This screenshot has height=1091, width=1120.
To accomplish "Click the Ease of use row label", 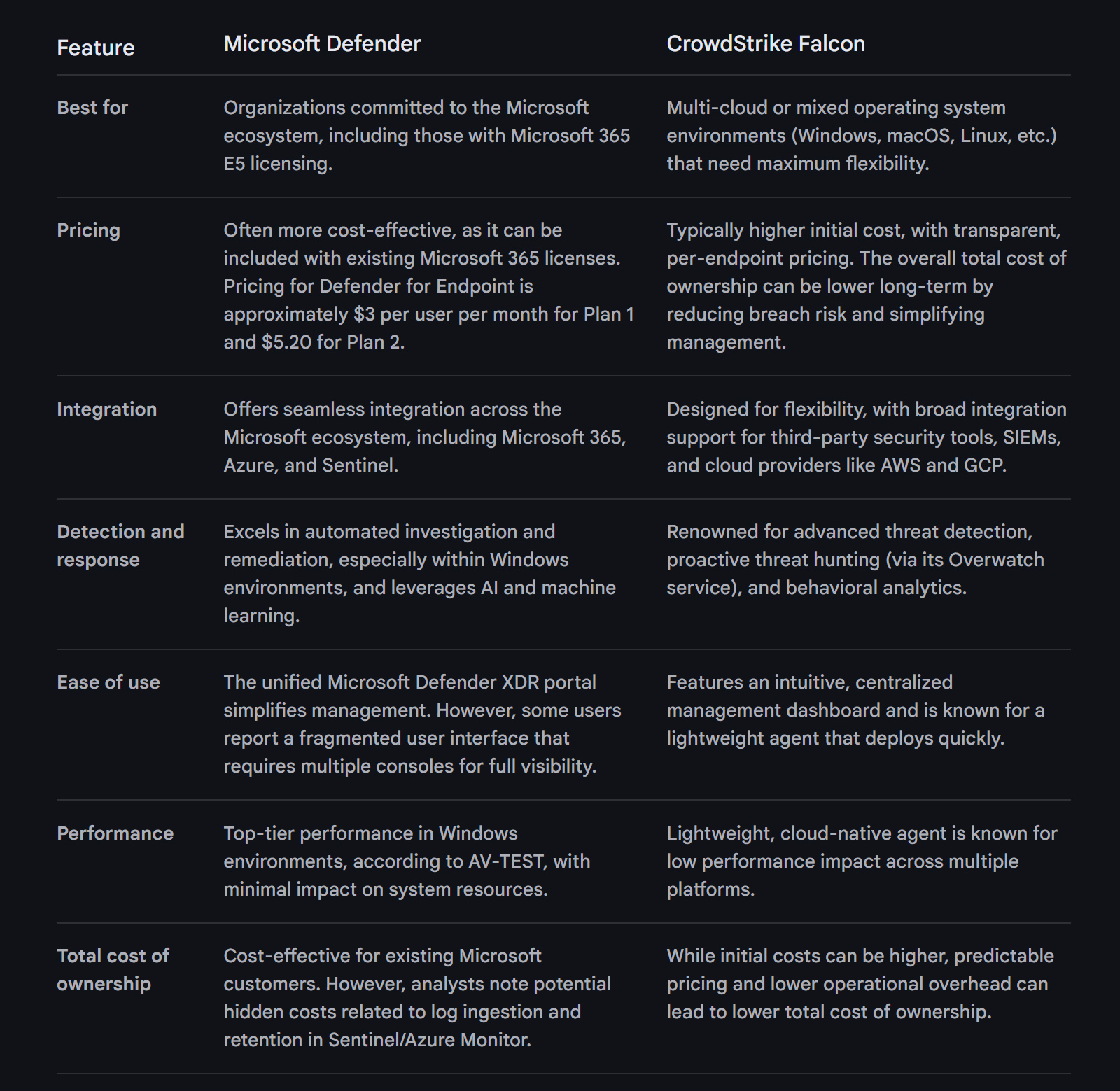I will point(108,682).
